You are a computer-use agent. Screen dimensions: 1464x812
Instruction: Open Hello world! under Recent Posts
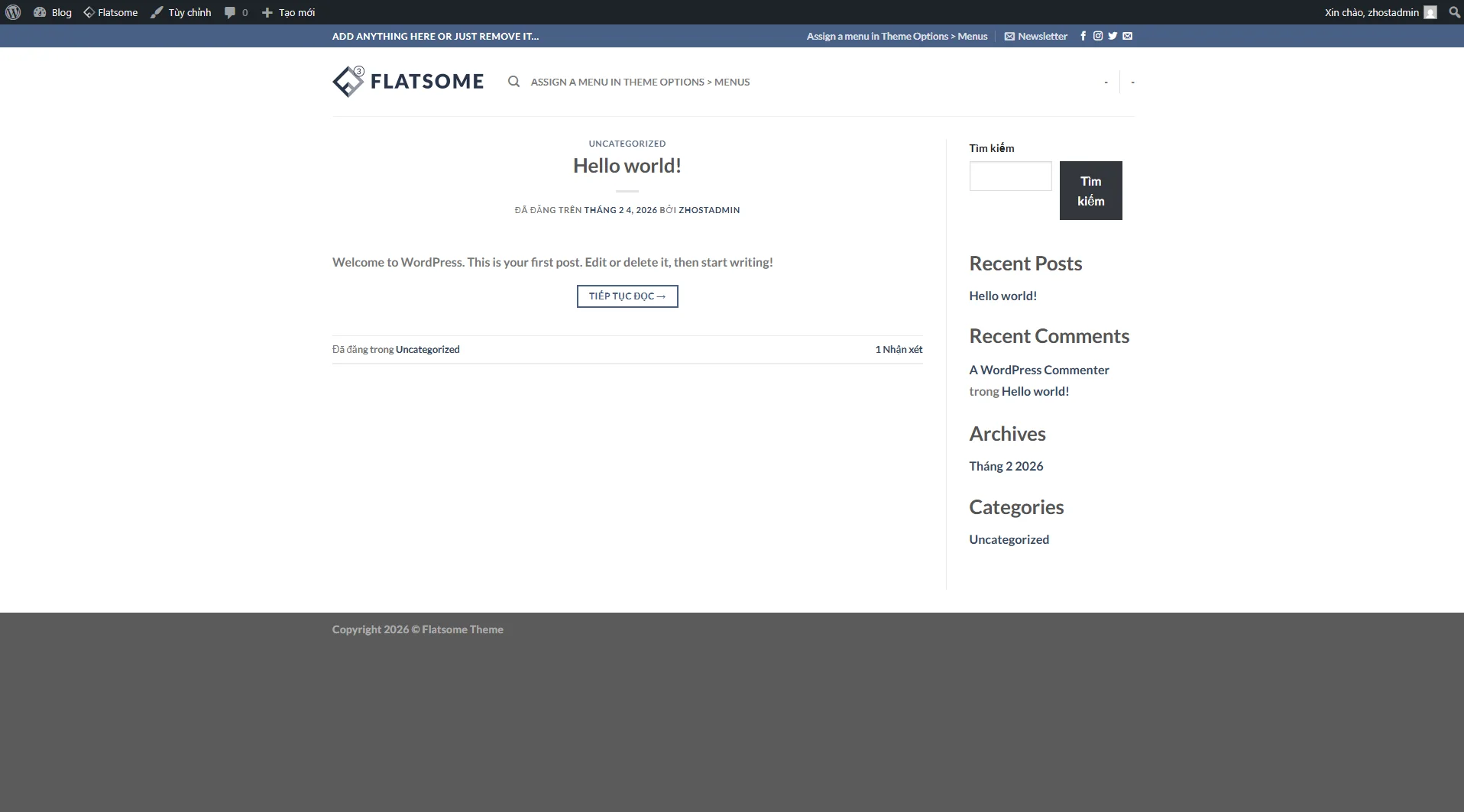tap(1003, 296)
